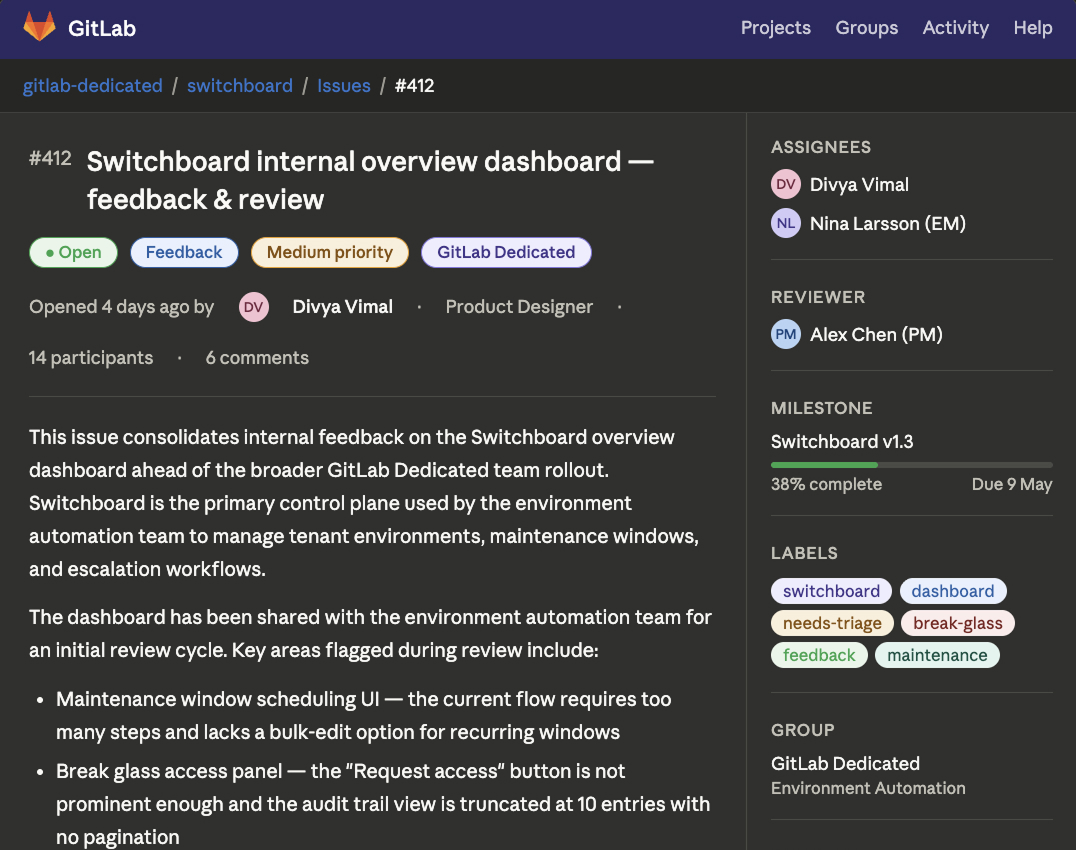The height and width of the screenshot is (850, 1076).
Task: Click the GROUP section header
Action: coord(802,730)
